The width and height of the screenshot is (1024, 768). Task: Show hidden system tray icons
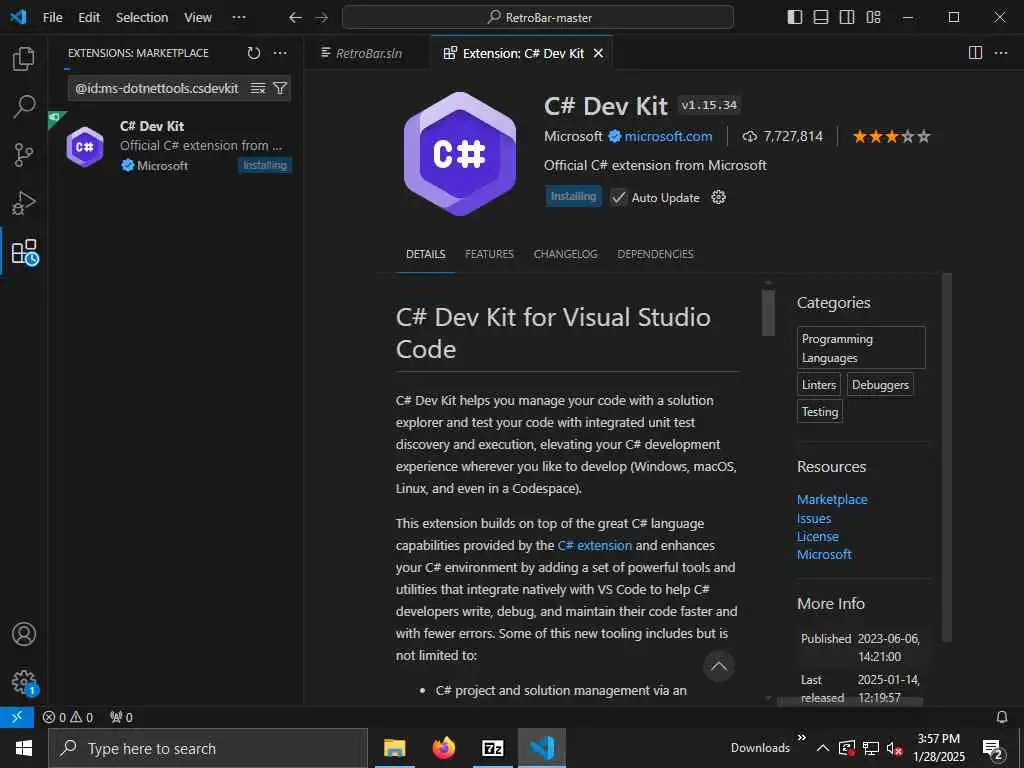click(823, 748)
